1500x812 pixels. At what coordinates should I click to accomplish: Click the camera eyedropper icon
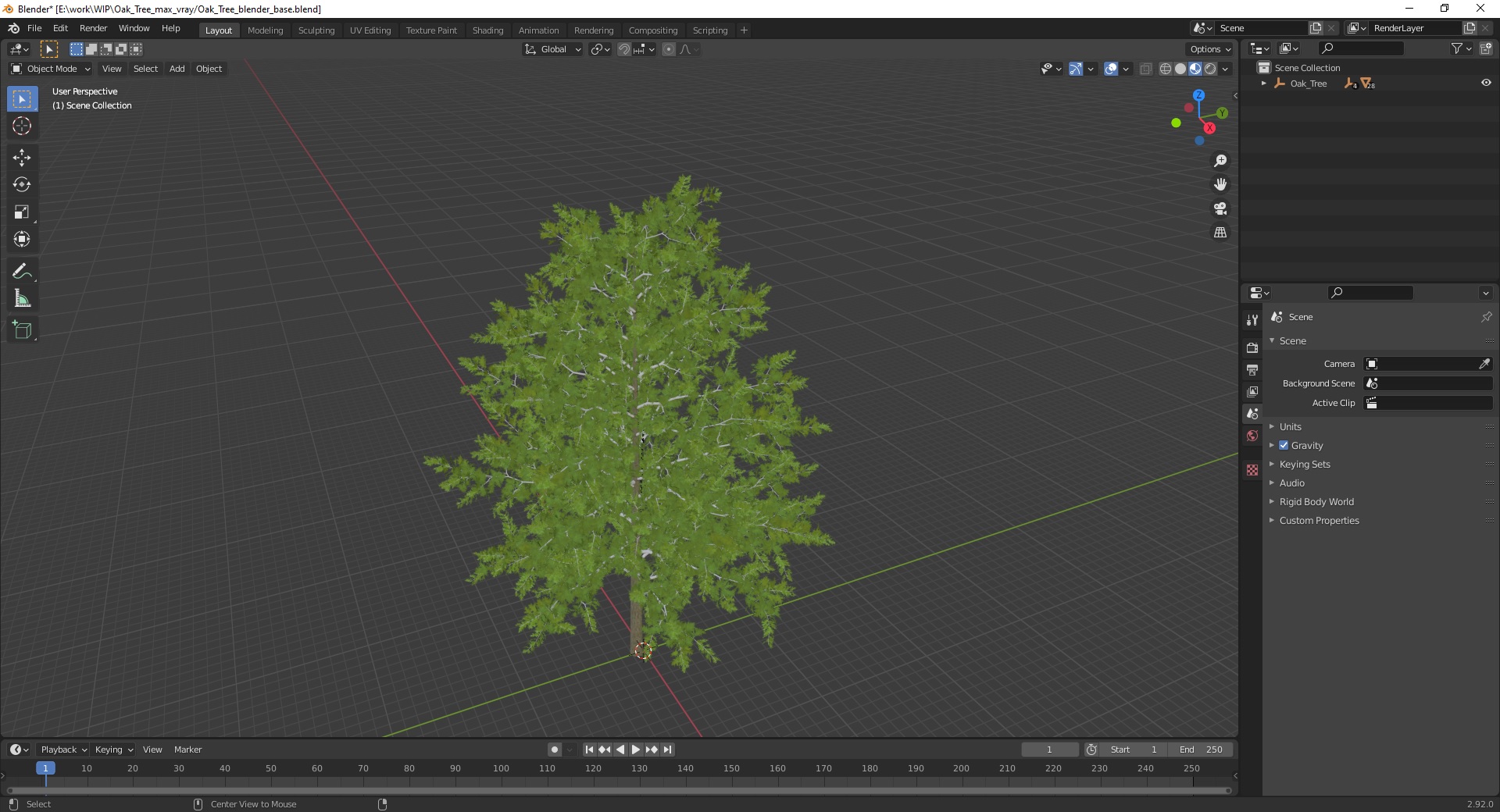click(x=1484, y=364)
